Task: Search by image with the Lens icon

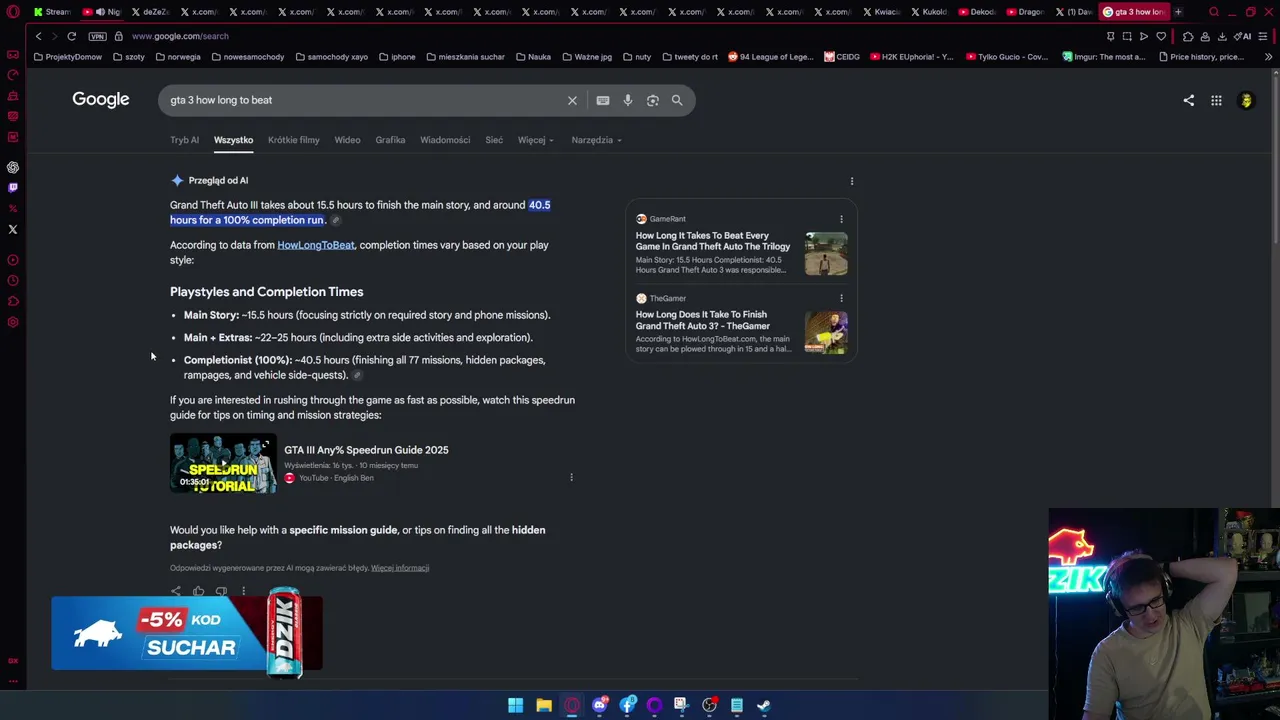Action: [x=653, y=100]
